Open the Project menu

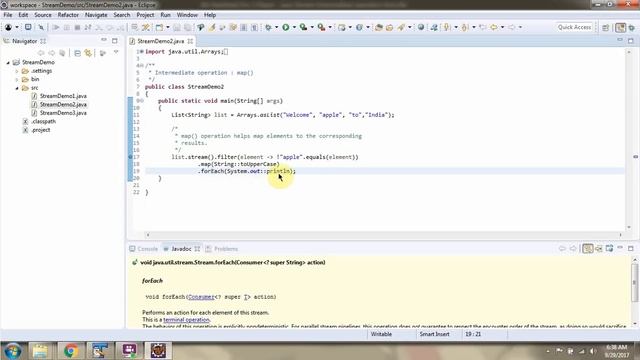coord(145,15)
